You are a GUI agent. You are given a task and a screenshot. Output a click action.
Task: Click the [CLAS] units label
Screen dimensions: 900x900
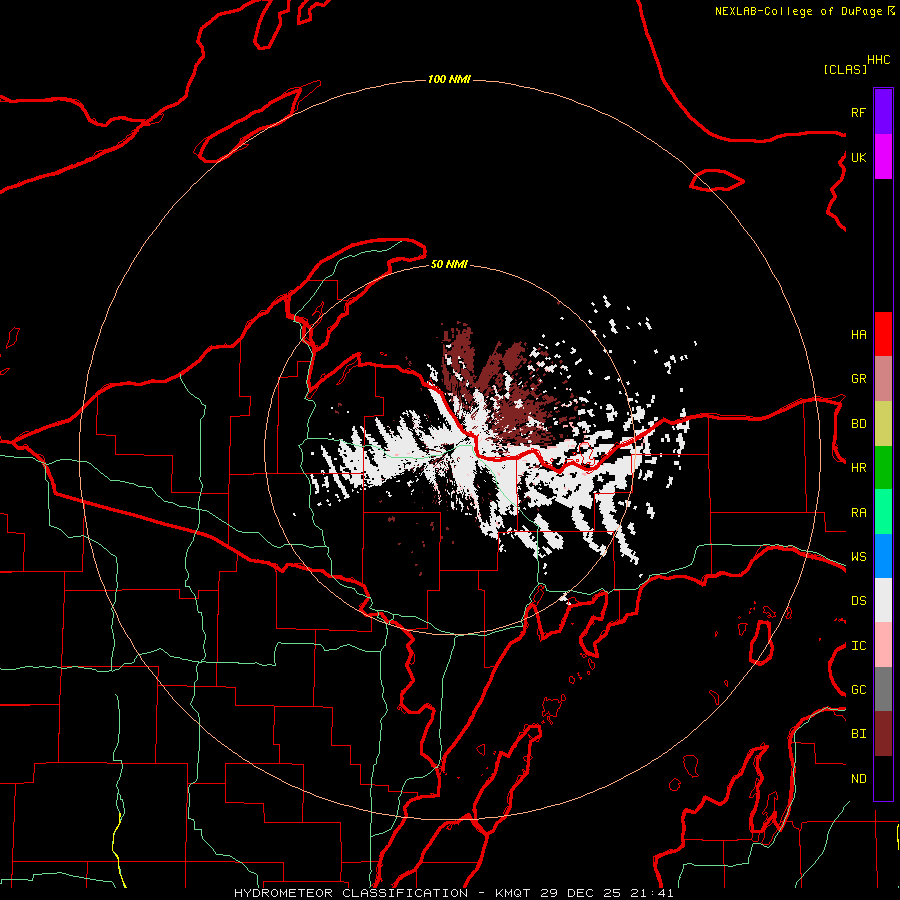click(x=845, y=69)
